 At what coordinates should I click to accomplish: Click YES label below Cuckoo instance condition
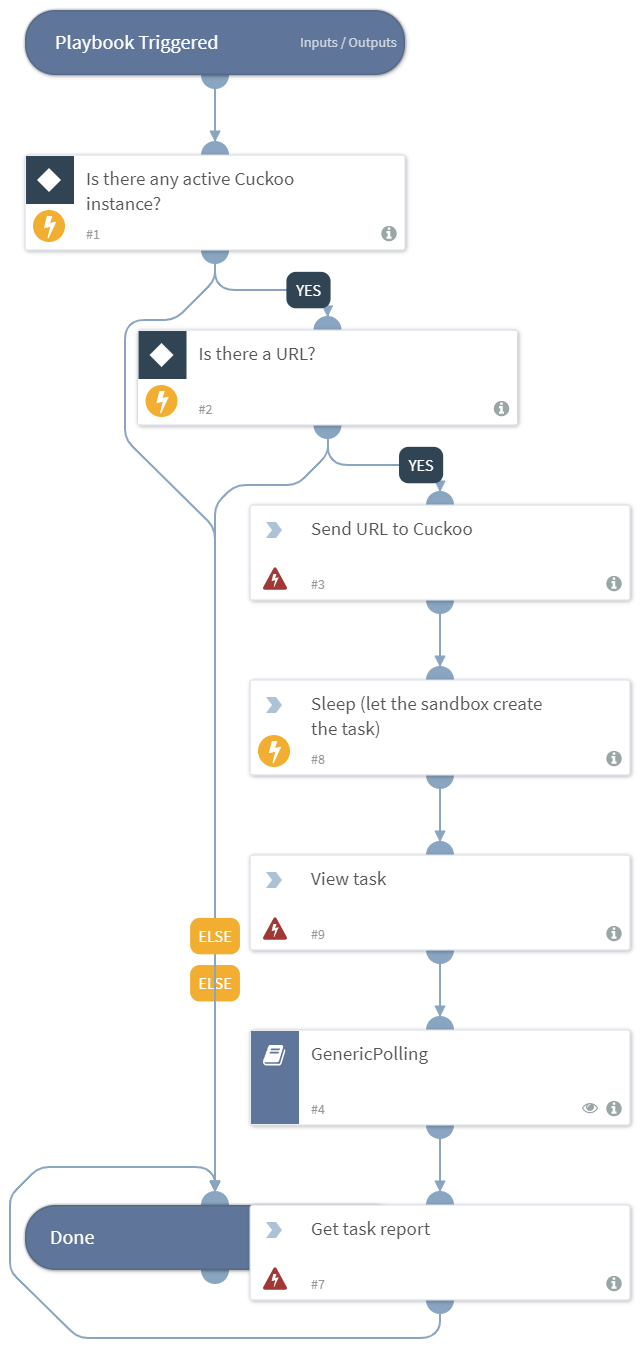click(x=308, y=290)
